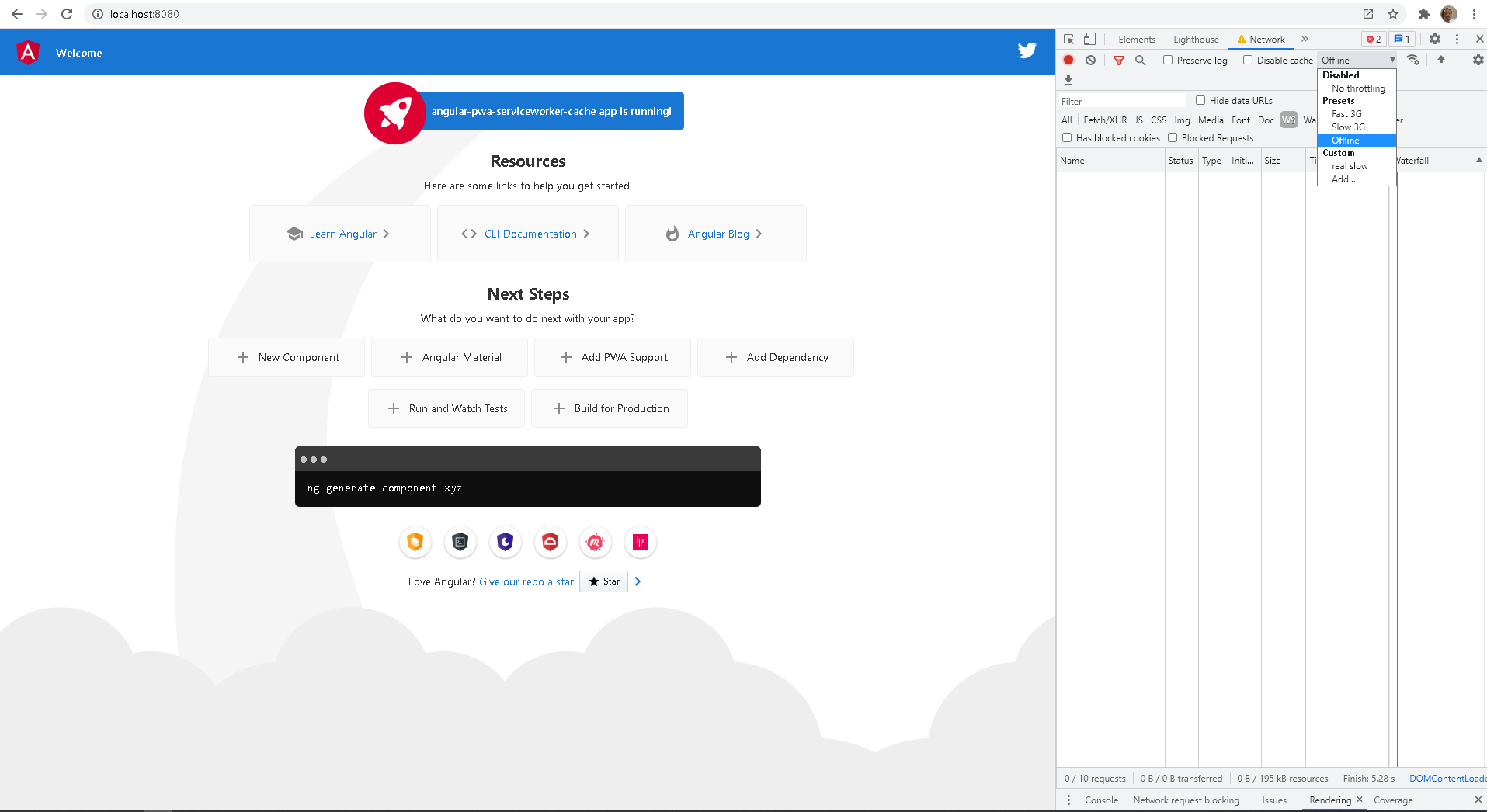Open drawer three-dot menu beside Console

click(x=1068, y=800)
